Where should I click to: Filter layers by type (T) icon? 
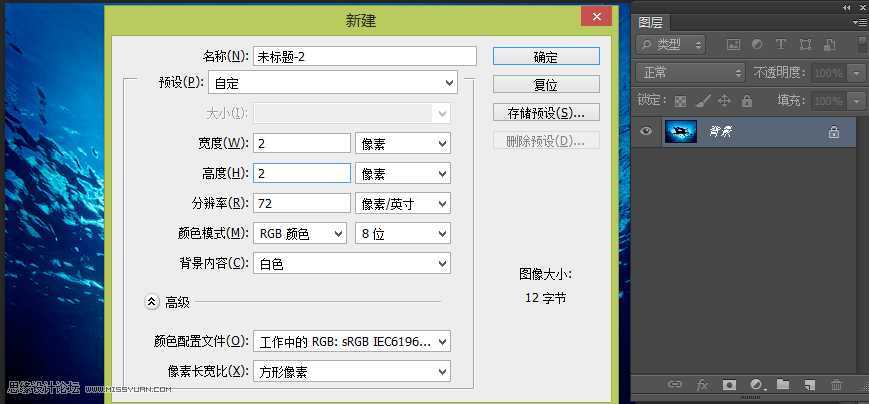coord(780,45)
